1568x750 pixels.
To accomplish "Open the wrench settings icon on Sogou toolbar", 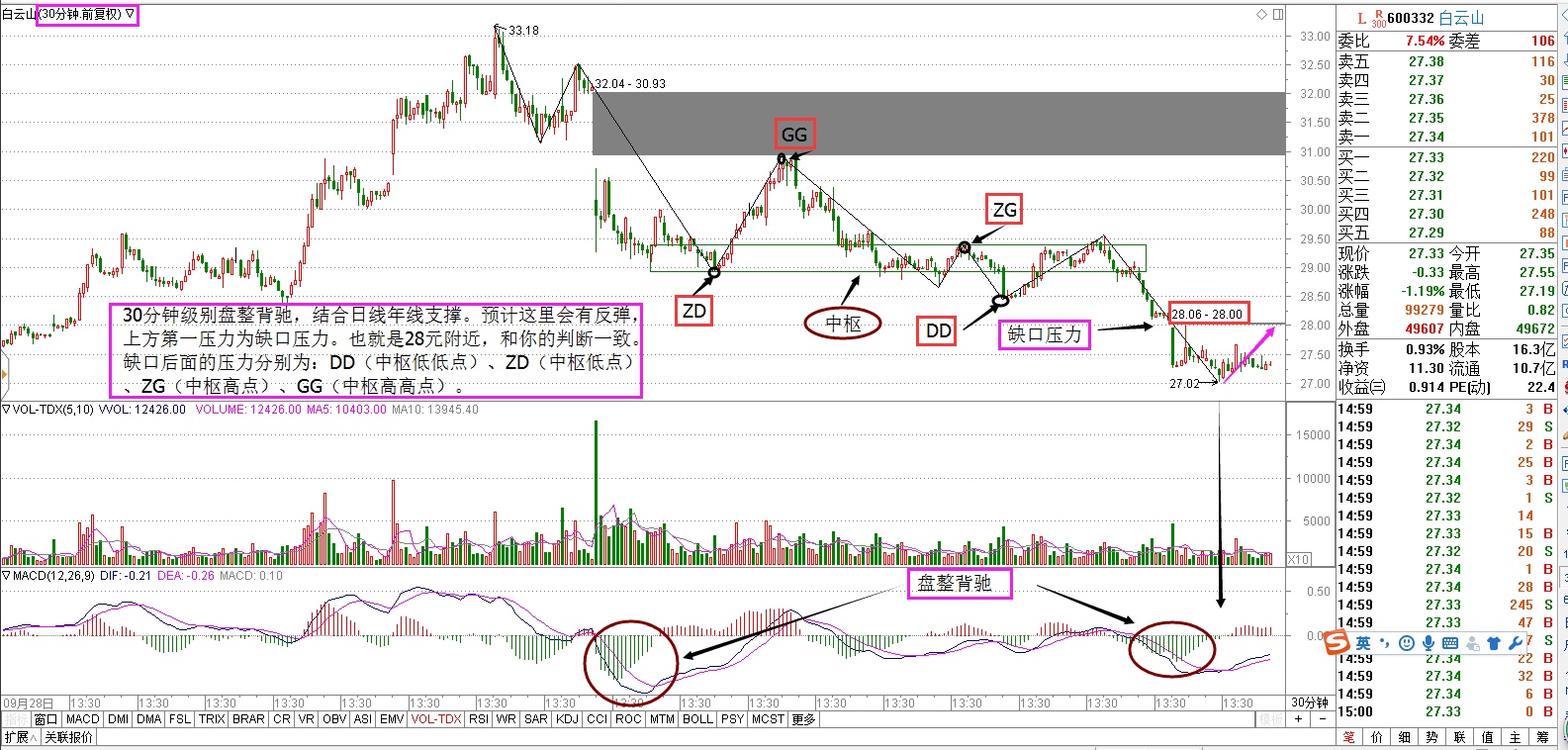I will [1516, 643].
